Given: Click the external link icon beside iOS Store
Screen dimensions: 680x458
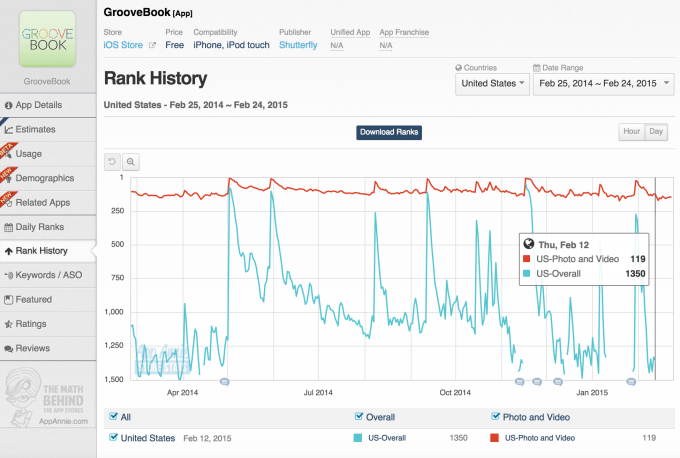Looking at the screenshot, I should [x=152, y=45].
